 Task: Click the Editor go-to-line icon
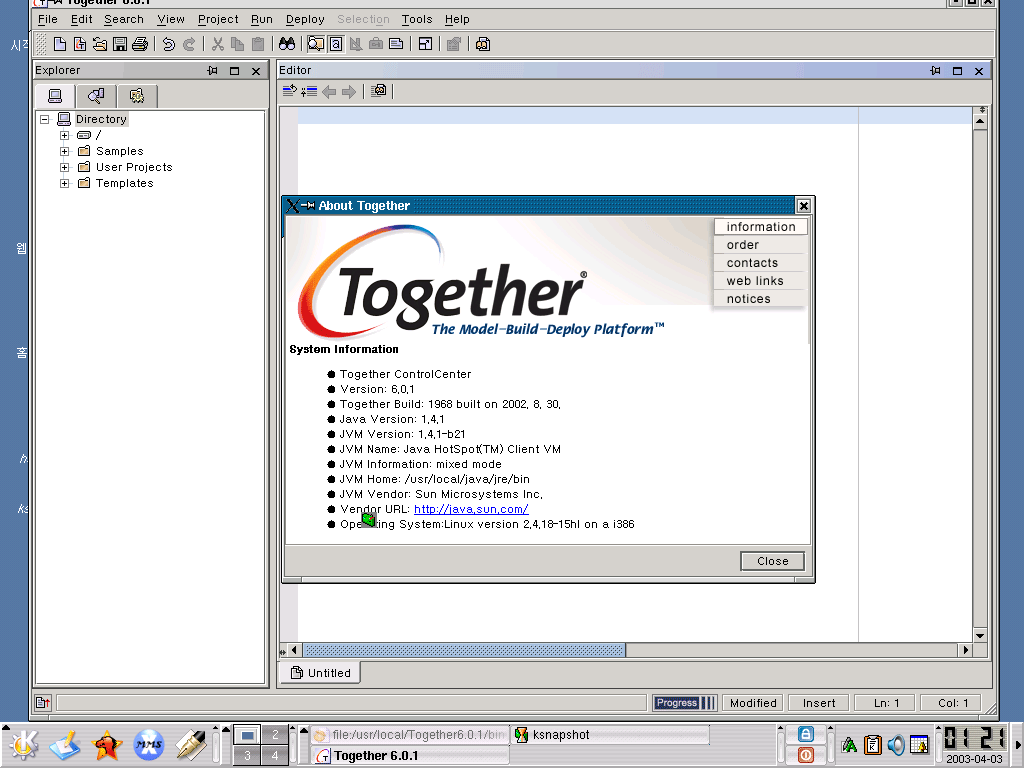(309, 91)
